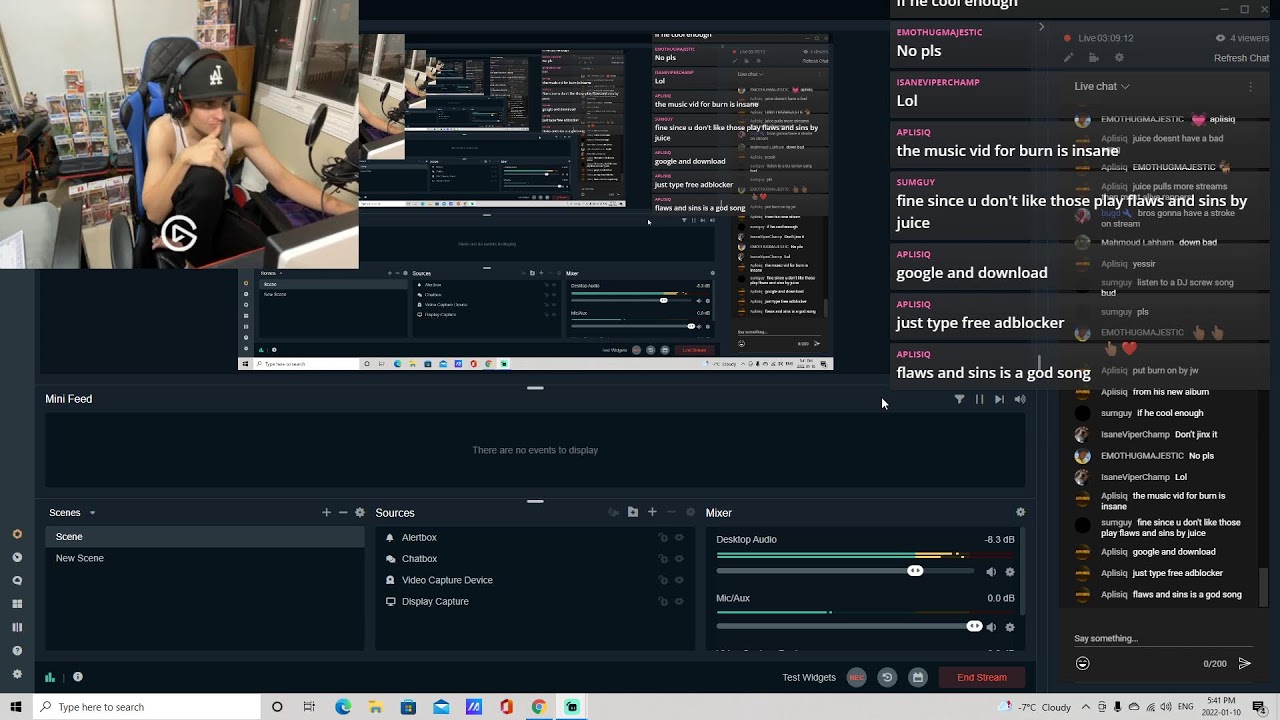This screenshot has height=720, width=1280.
Task: Add a source folder in Sources panel
Action: (633, 512)
